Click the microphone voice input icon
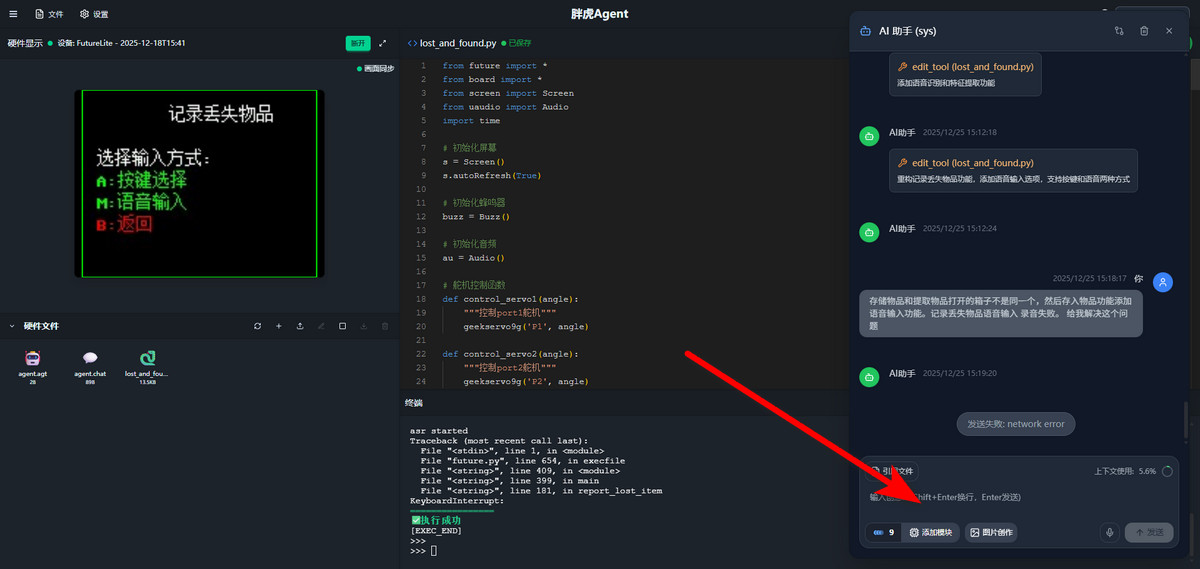The height and width of the screenshot is (569, 1200). point(1109,533)
